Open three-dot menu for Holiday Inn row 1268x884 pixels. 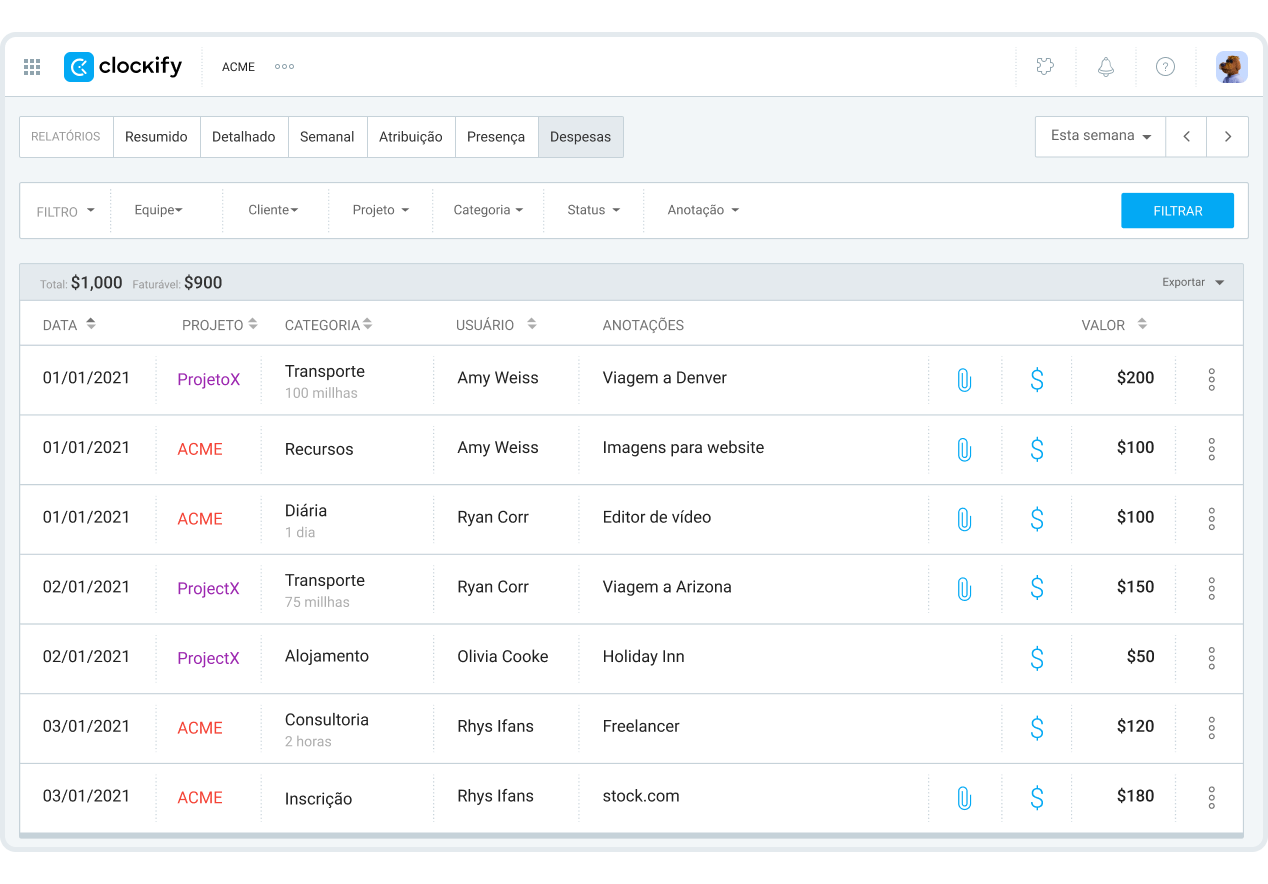point(1211,658)
